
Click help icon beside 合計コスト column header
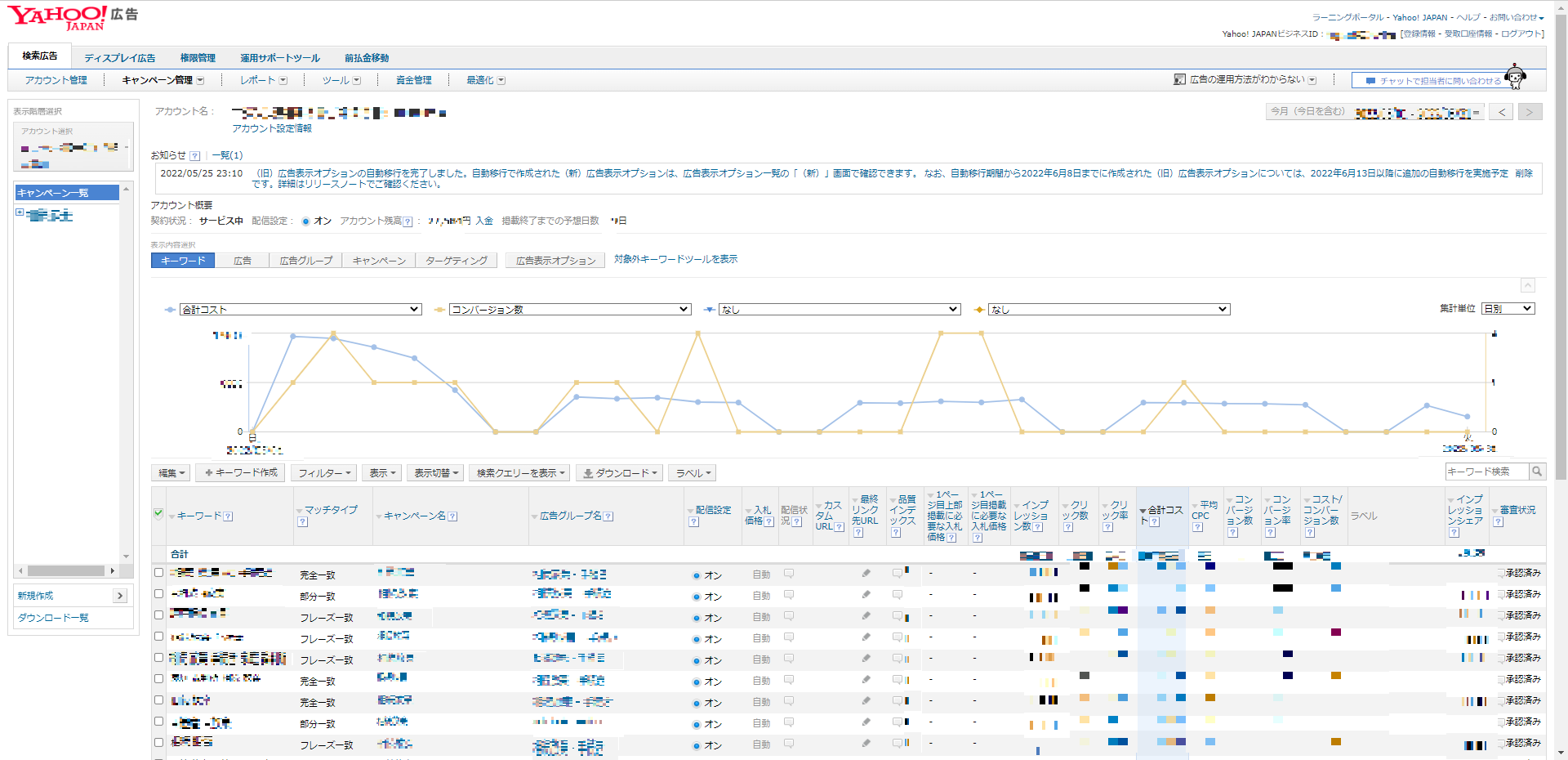pos(1155,521)
